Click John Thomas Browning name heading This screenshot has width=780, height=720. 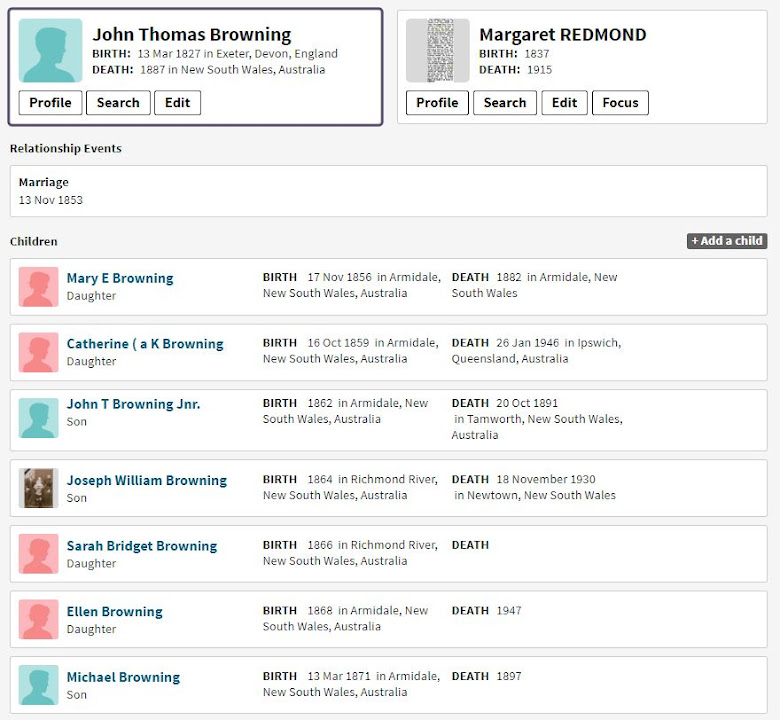coord(192,35)
